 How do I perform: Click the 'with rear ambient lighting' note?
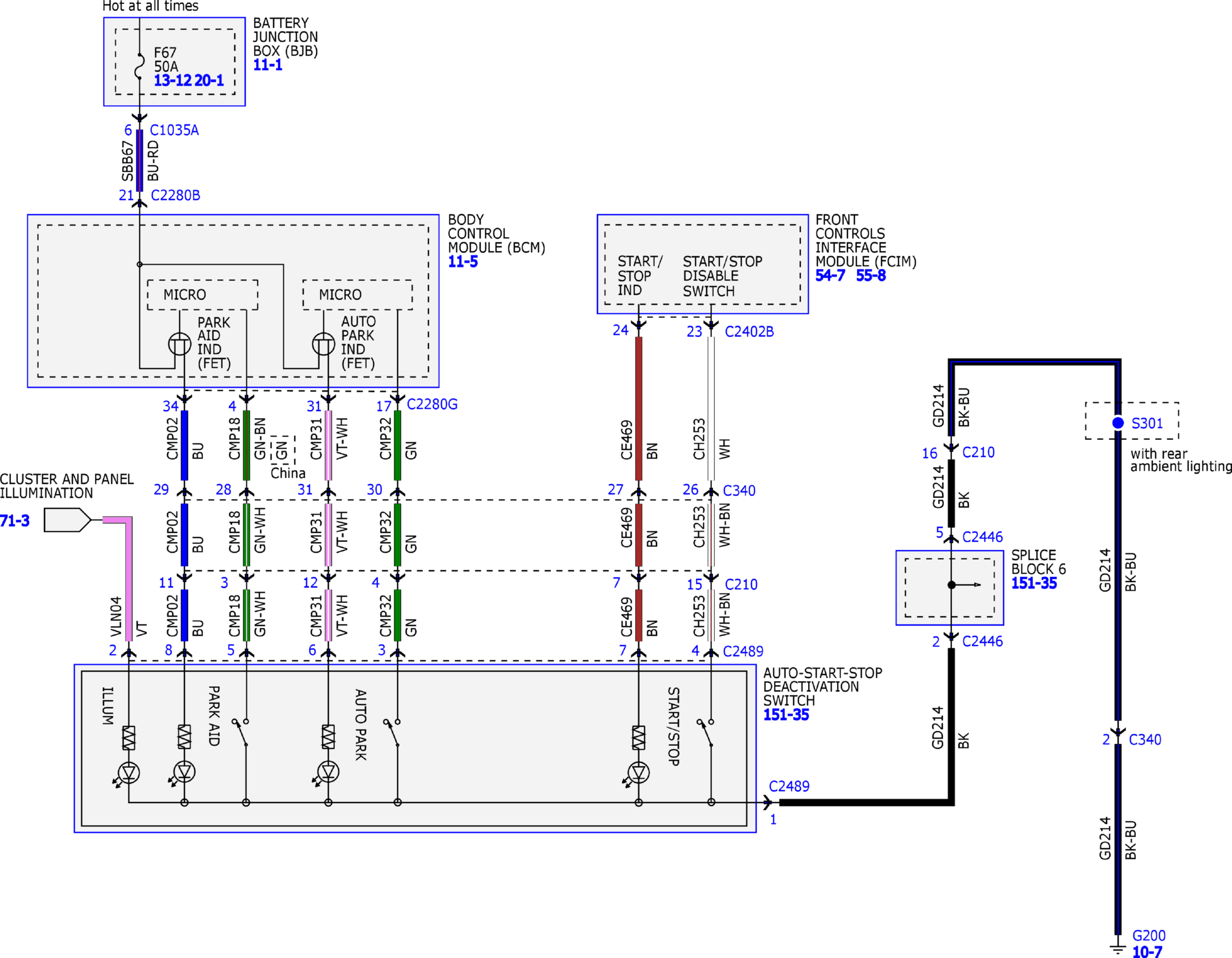tap(1181, 460)
